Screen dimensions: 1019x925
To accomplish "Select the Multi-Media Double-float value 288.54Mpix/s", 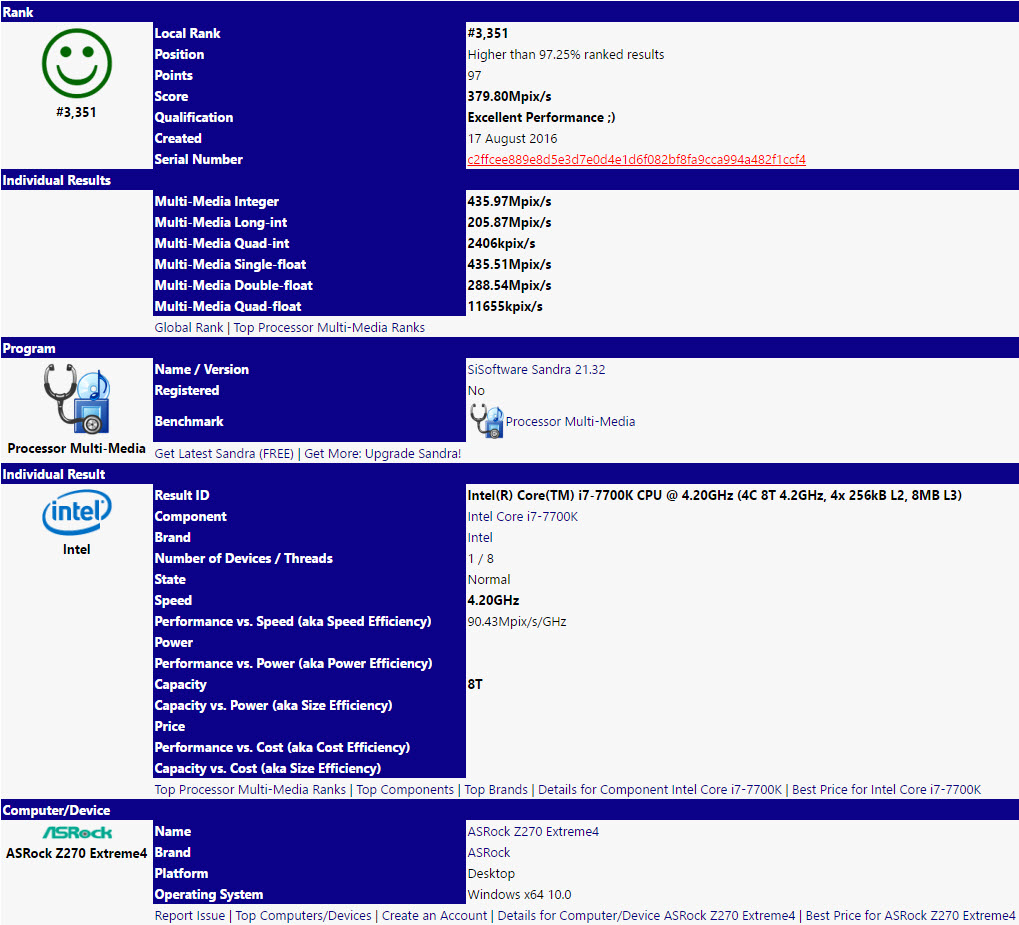I will point(509,285).
